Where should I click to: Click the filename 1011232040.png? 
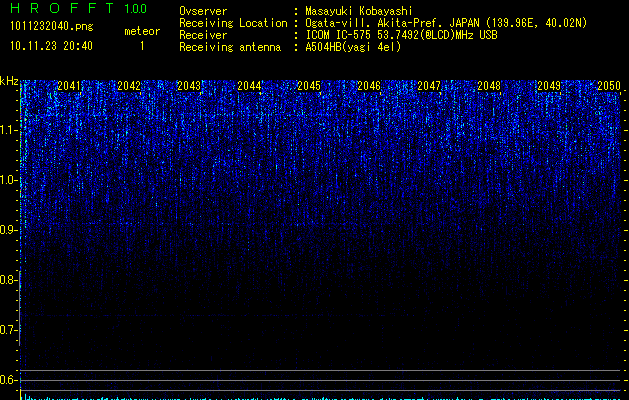52,26
